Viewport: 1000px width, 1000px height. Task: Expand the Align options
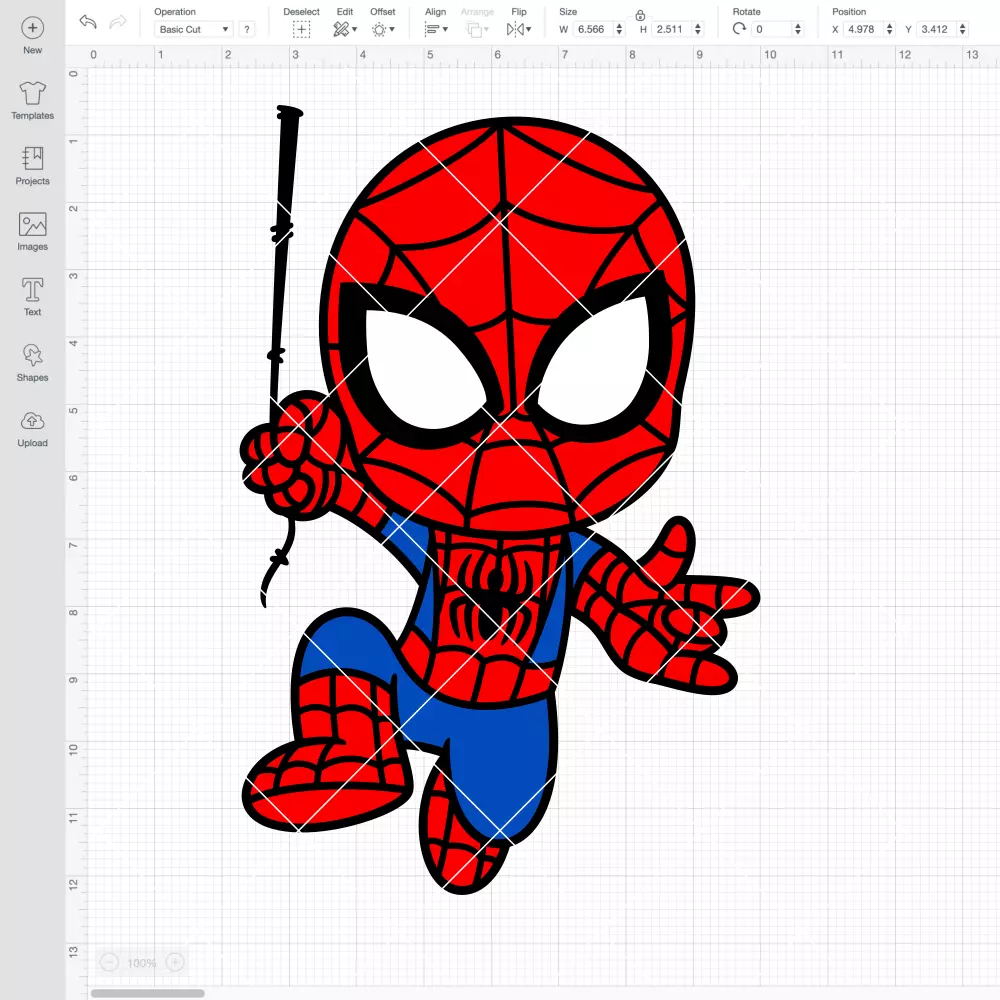(x=436, y=29)
